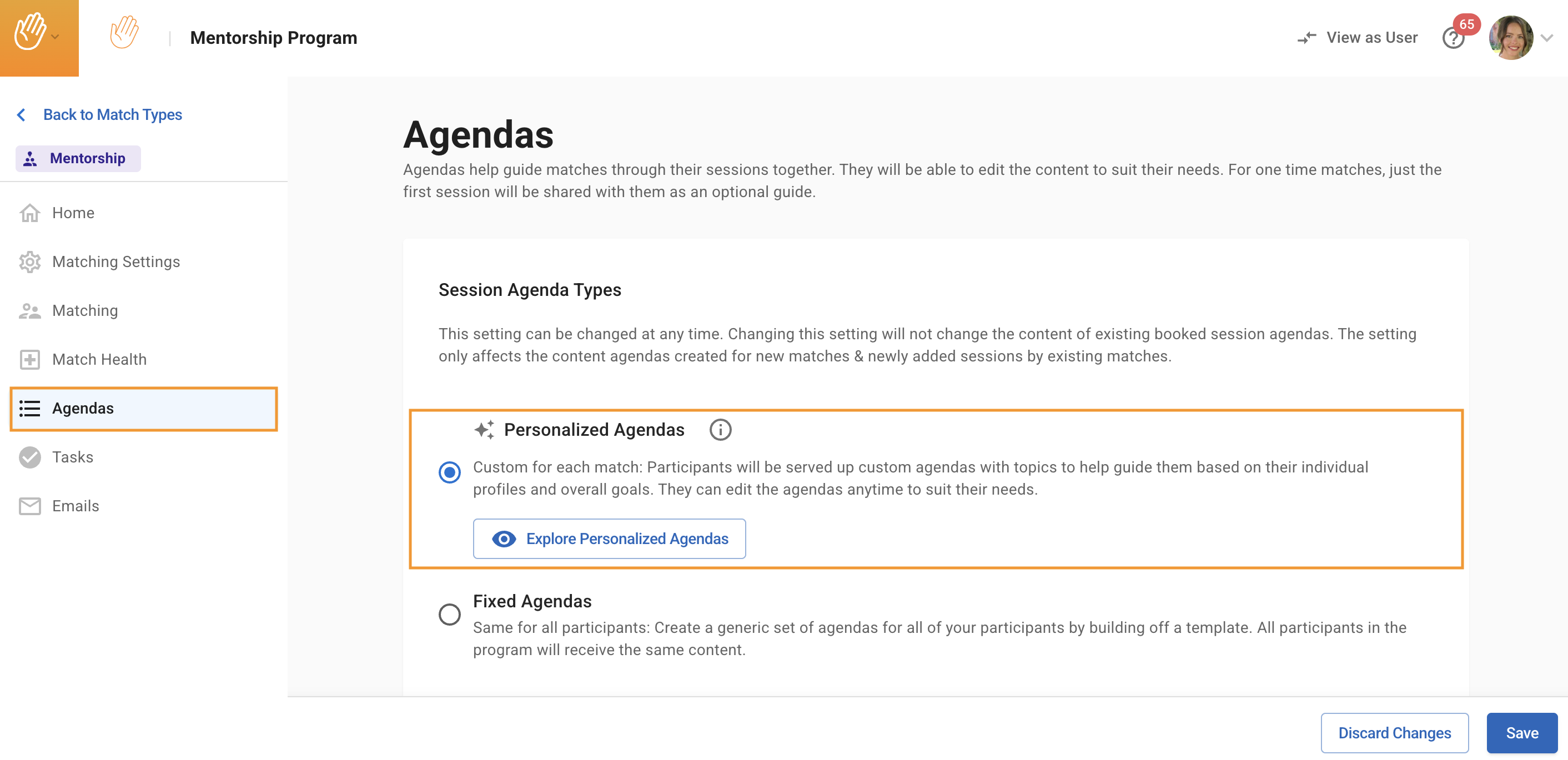Expand the profile avatar dropdown arrow

[1547, 38]
